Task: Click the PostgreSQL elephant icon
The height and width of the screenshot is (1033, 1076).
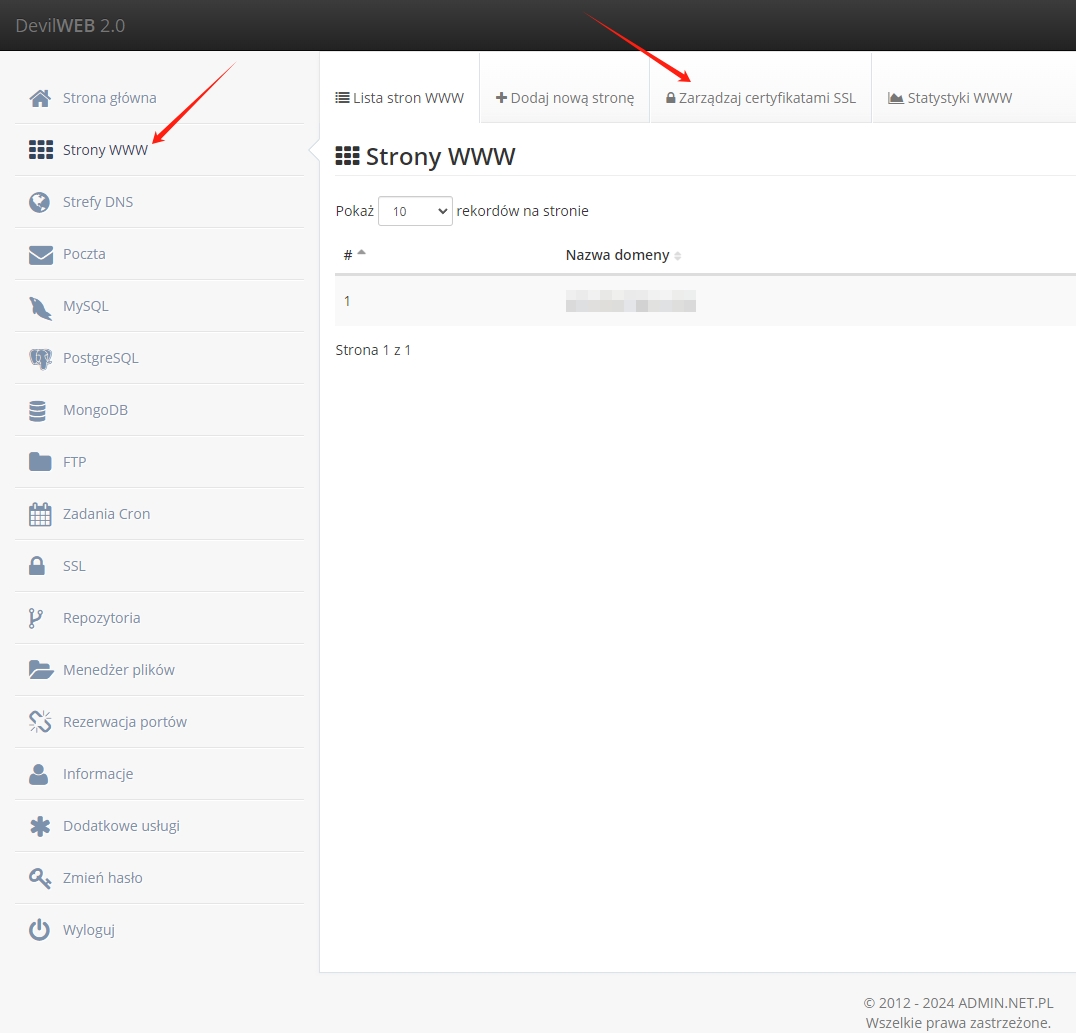Action: [40, 358]
